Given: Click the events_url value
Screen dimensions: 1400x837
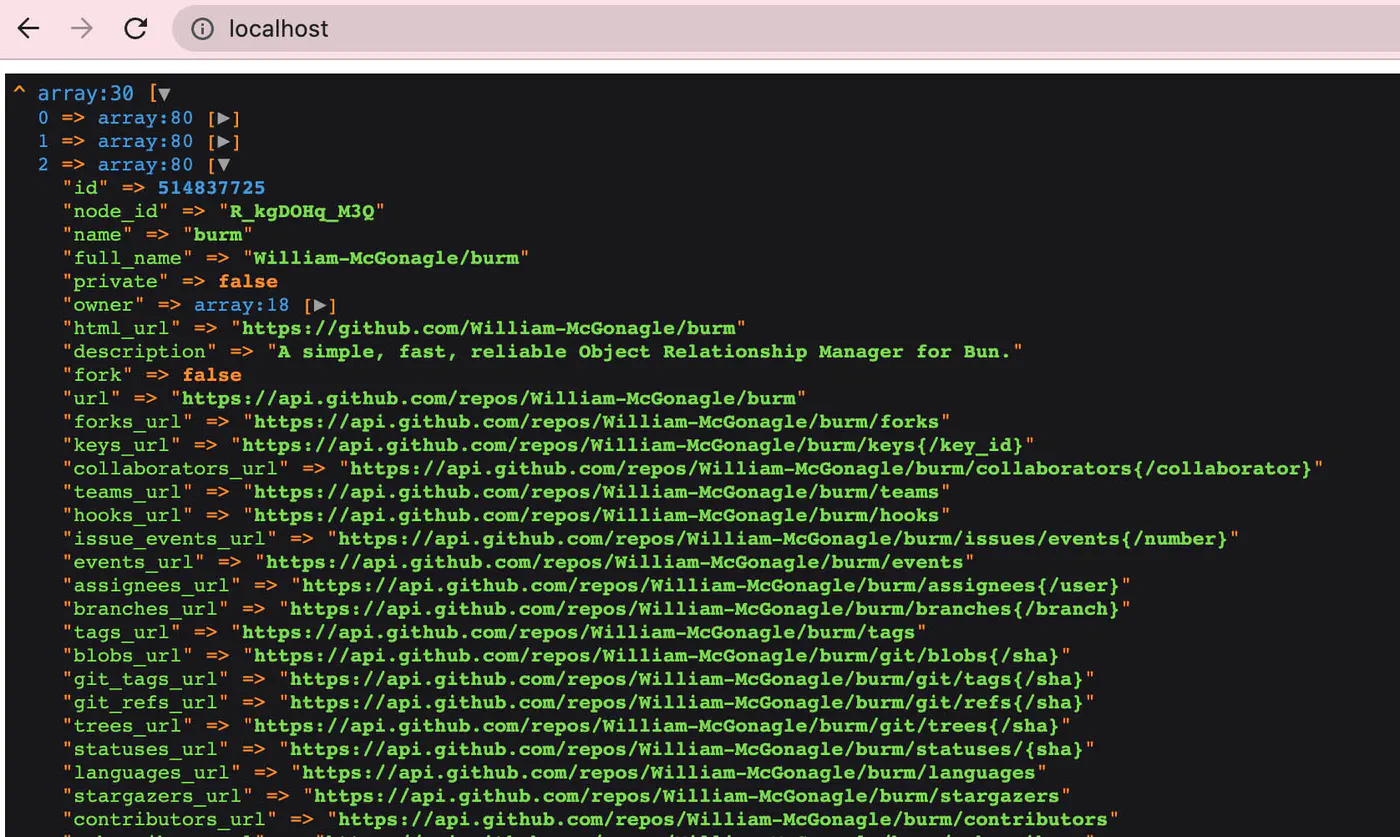Looking at the screenshot, I should coord(615,562).
